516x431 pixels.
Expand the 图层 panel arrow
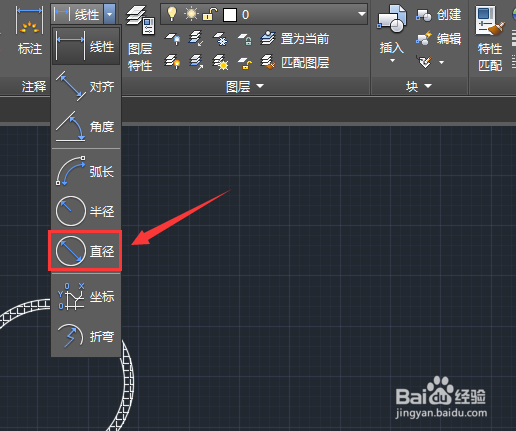coord(260,86)
